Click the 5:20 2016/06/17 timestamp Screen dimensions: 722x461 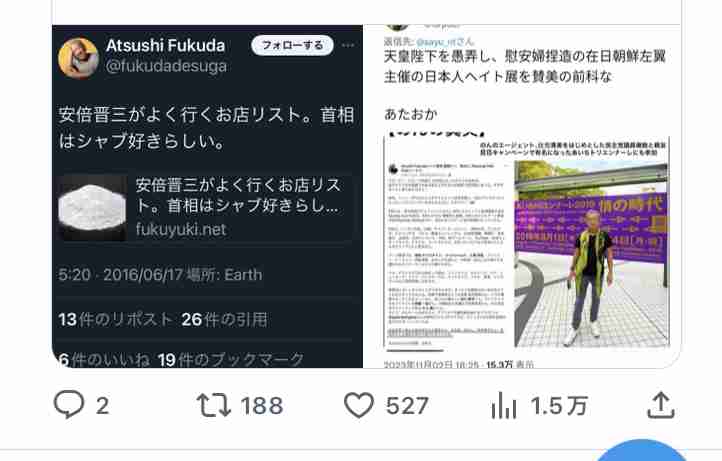160,274
